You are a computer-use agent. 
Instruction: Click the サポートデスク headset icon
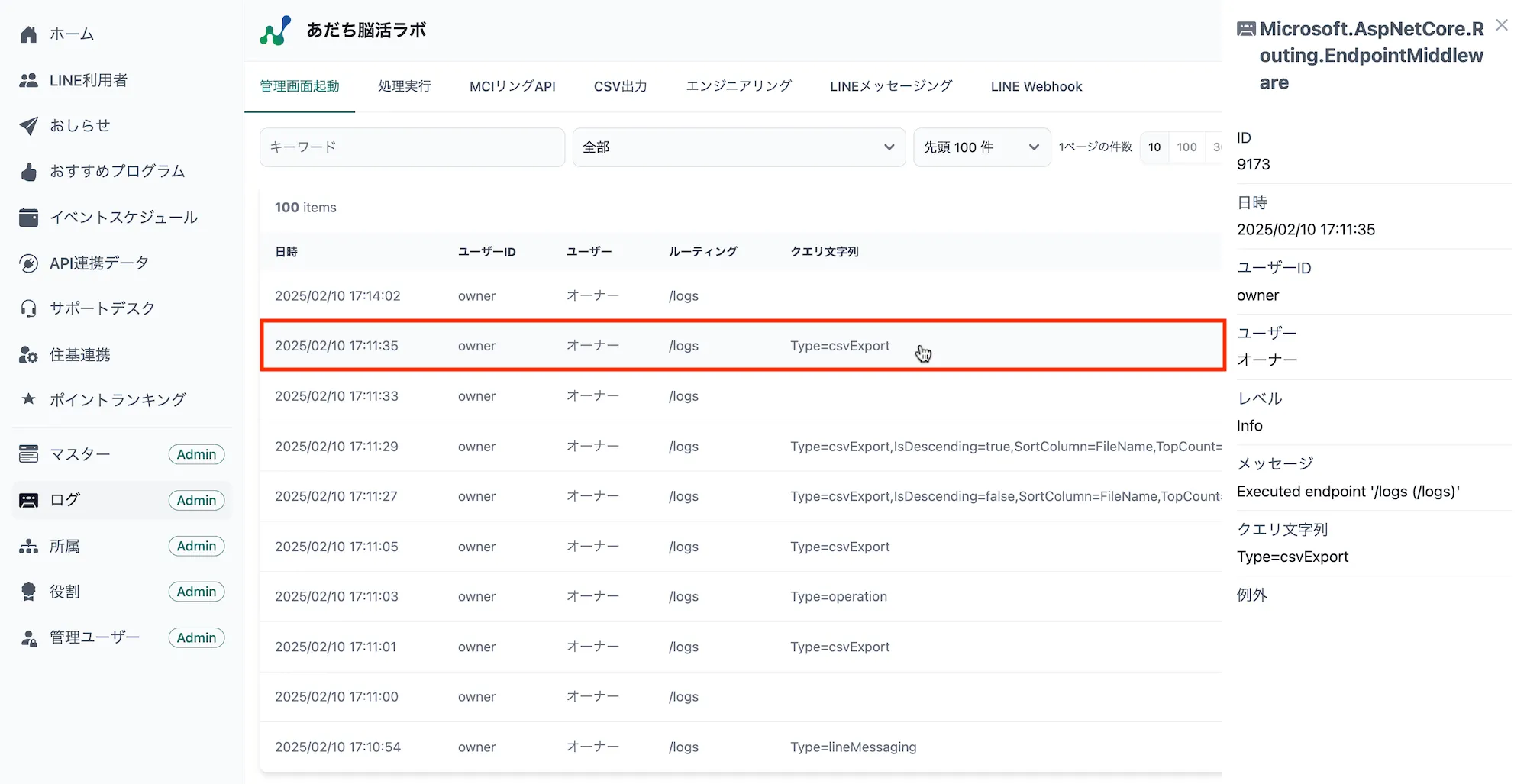coord(28,308)
